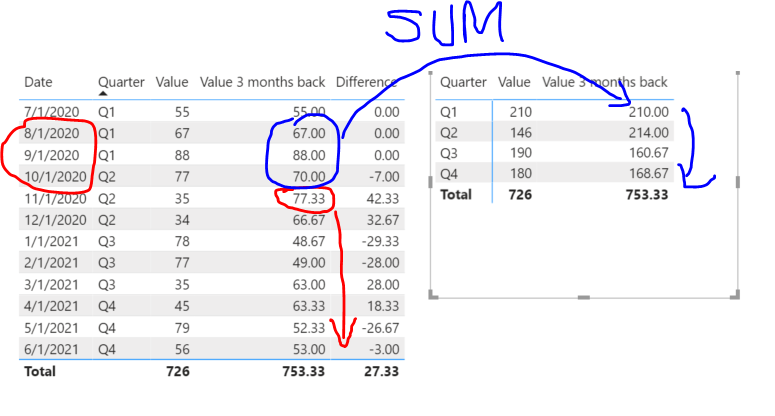This screenshot has height=416, width=775.
Task: Click the 168.67 cell in right table
Action: (x=648, y=173)
